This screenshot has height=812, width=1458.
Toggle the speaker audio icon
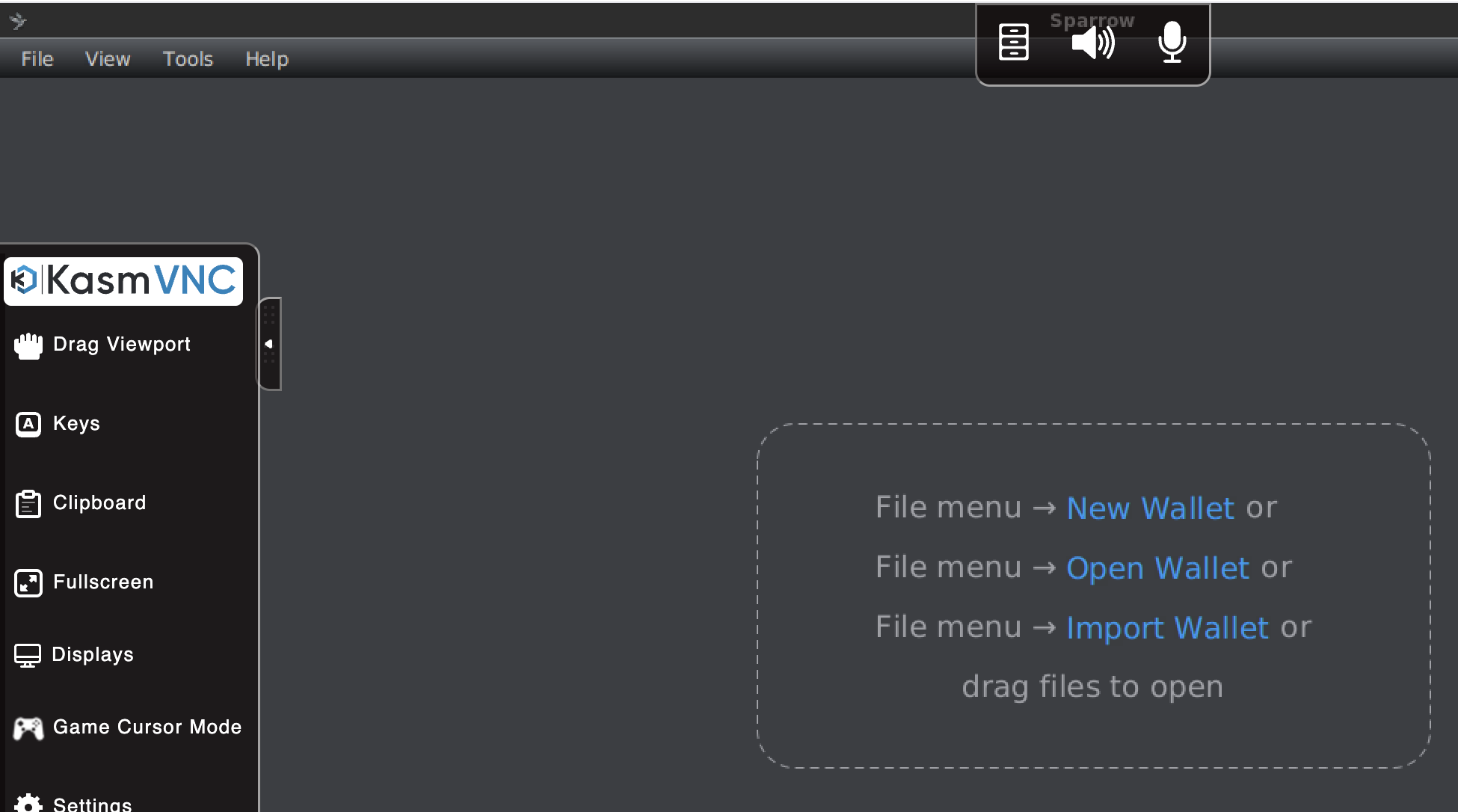1092,43
